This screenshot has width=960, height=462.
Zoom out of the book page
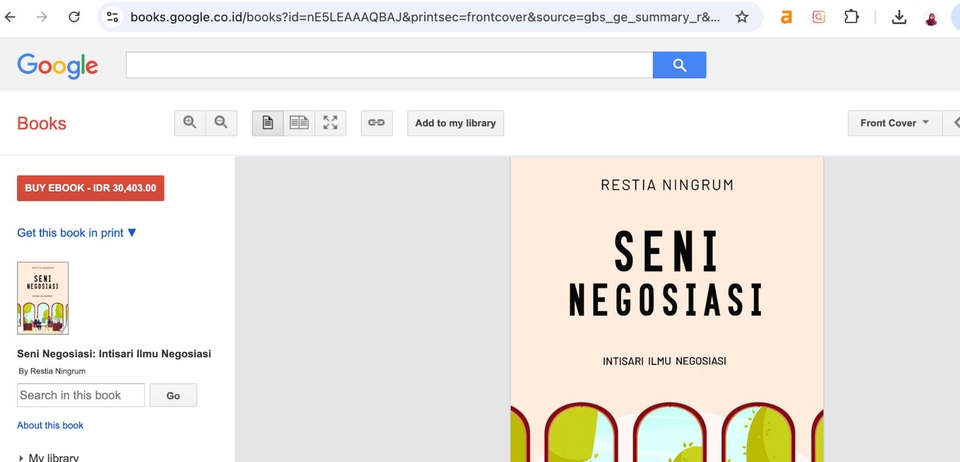pos(222,123)
